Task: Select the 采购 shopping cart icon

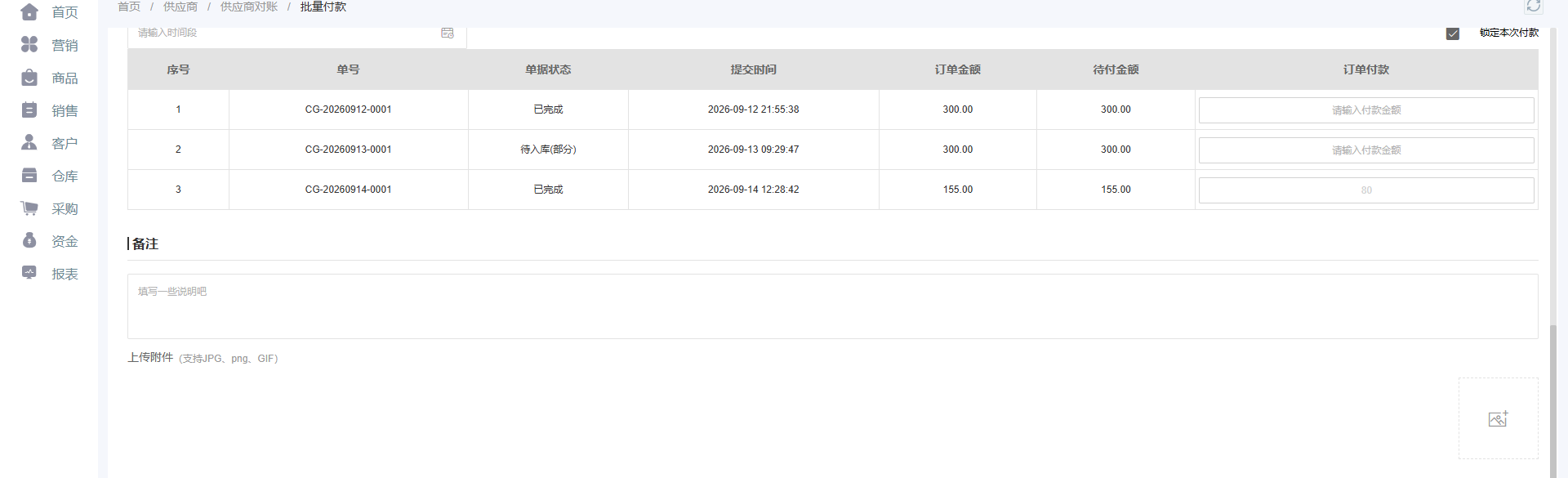Action: click(29, 208)
